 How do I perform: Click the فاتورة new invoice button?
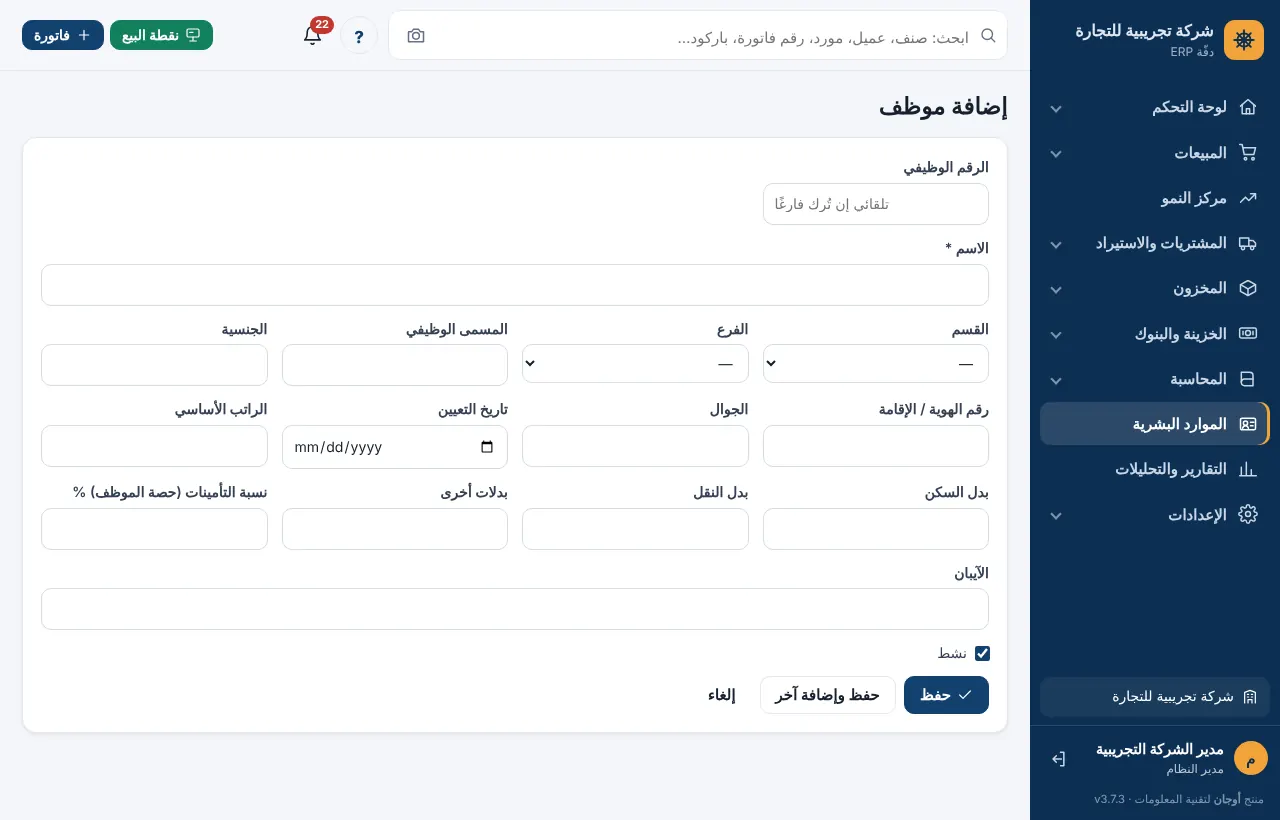pos(63,35)
